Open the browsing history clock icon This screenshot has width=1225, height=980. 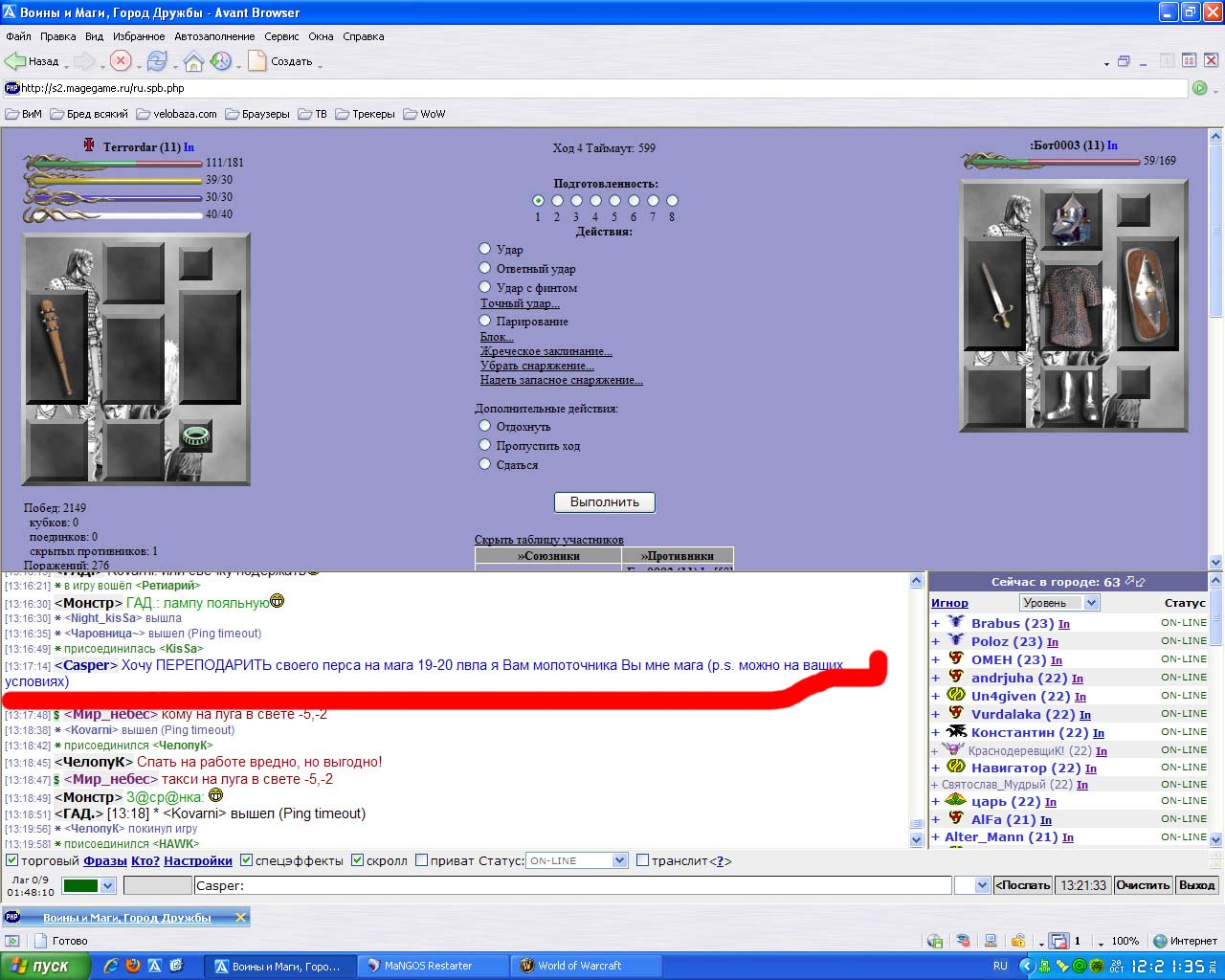(221, 61)
